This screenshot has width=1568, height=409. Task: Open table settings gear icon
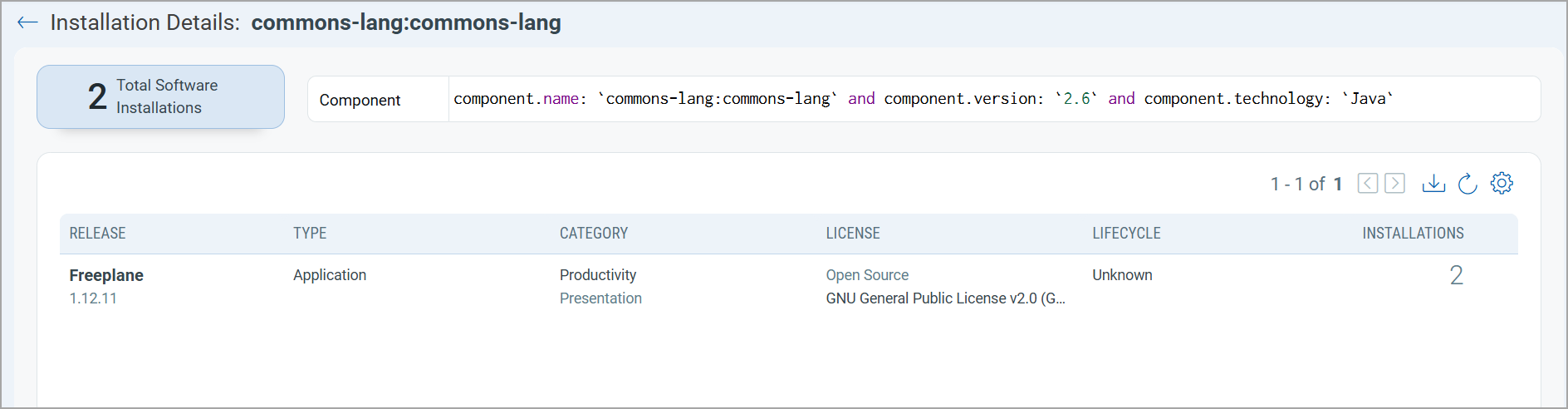(x=1502, y=183)
